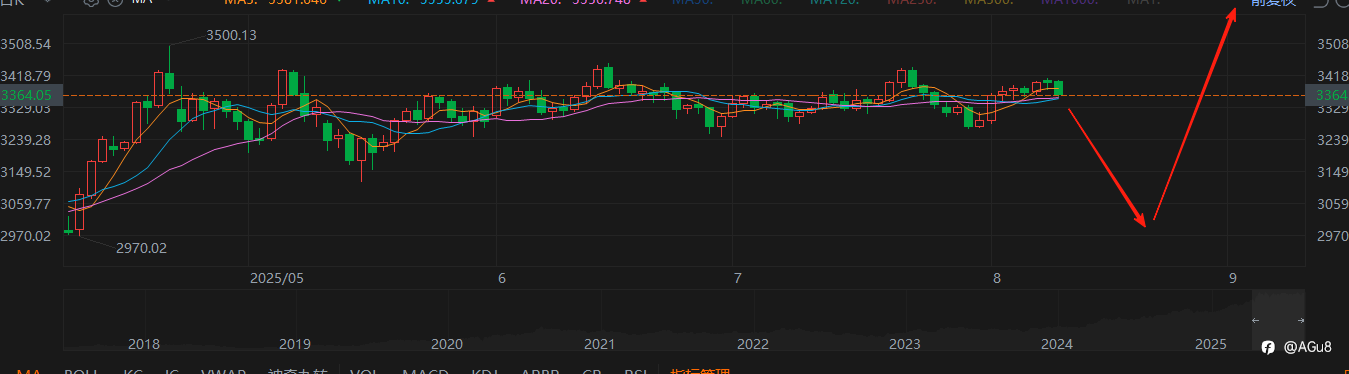Jump to 2023 on the overview timeline
The height and width of the screenshot is (374, 1349).
coord(904,344)
